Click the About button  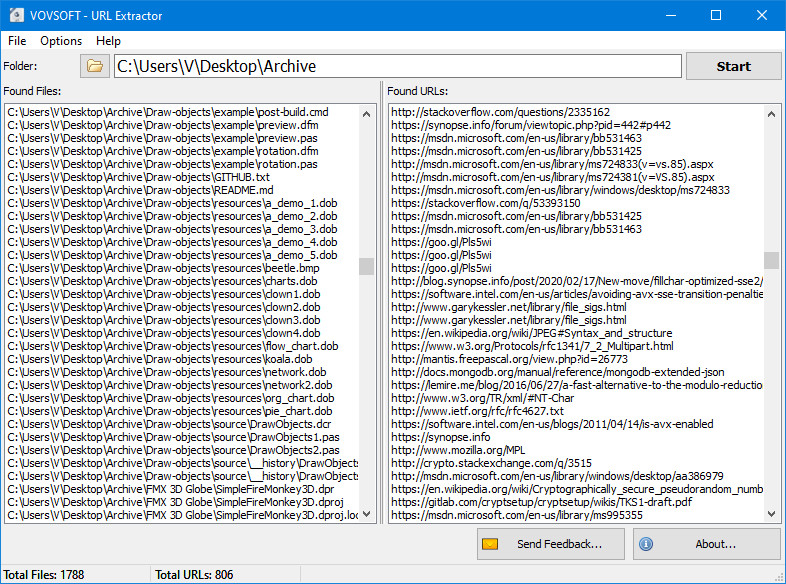[x=707, y=544]
